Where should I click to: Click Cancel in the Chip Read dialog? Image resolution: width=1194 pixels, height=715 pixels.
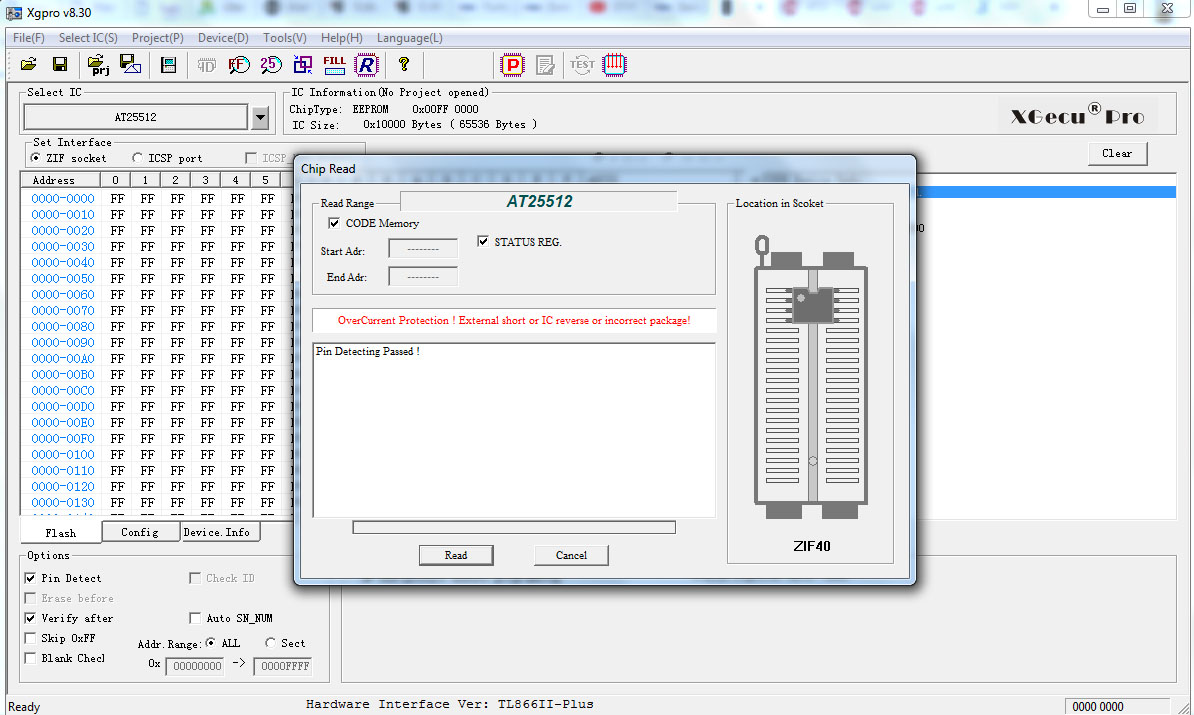571,555
